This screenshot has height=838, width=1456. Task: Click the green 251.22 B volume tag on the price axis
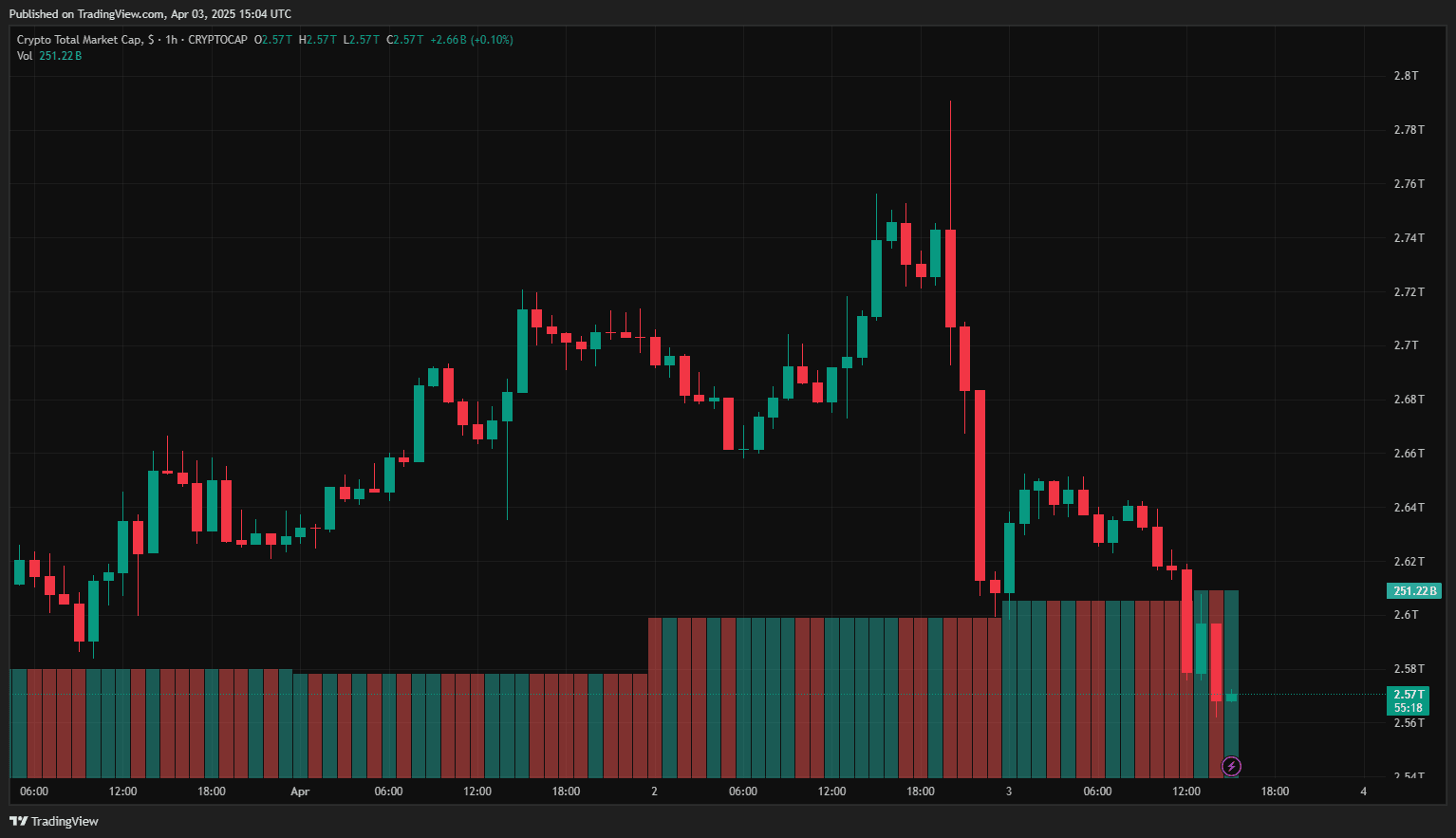(1414, 591)
